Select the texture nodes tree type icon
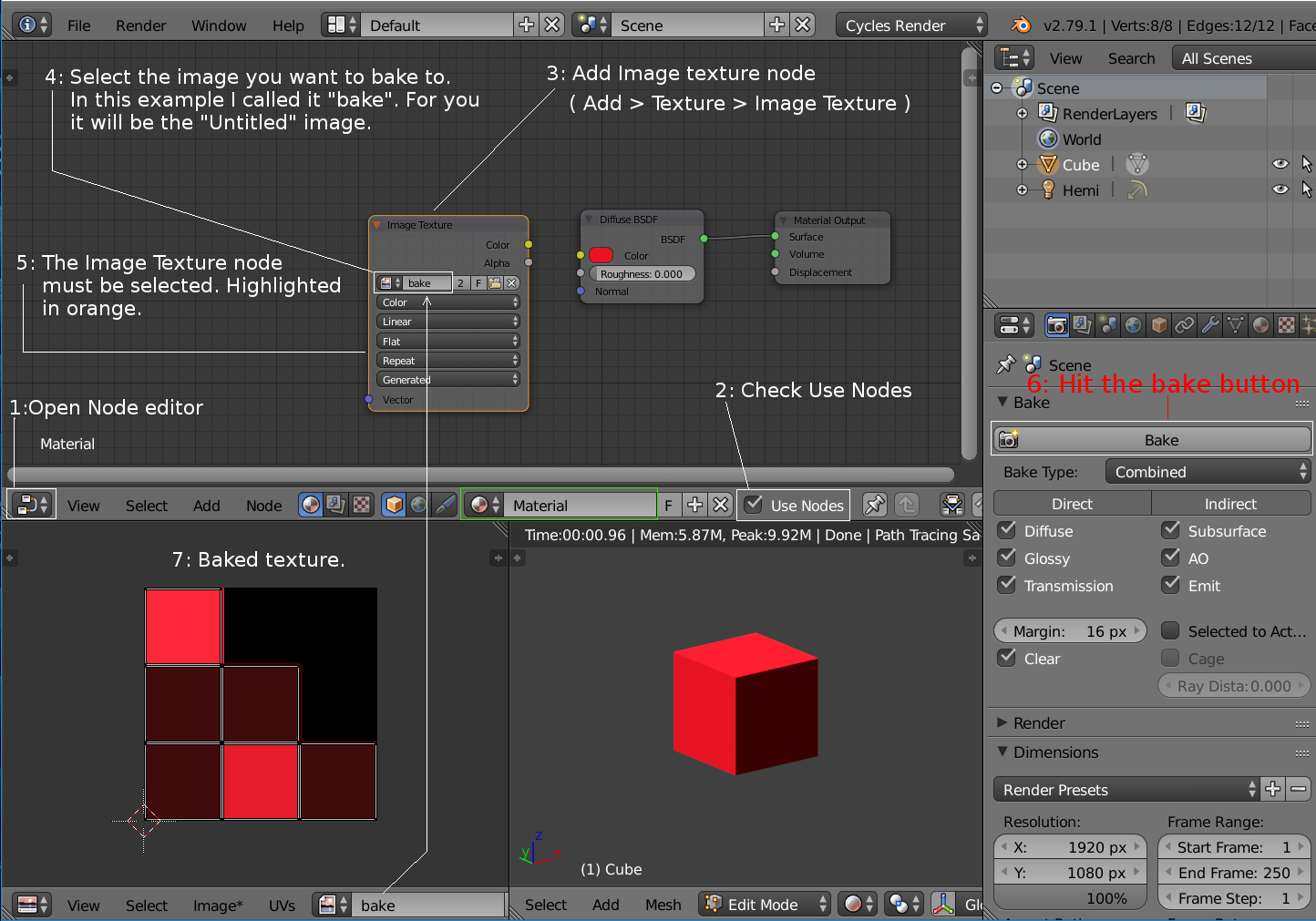Screen dimensions: 1316x921 click(x=362, y=505)
